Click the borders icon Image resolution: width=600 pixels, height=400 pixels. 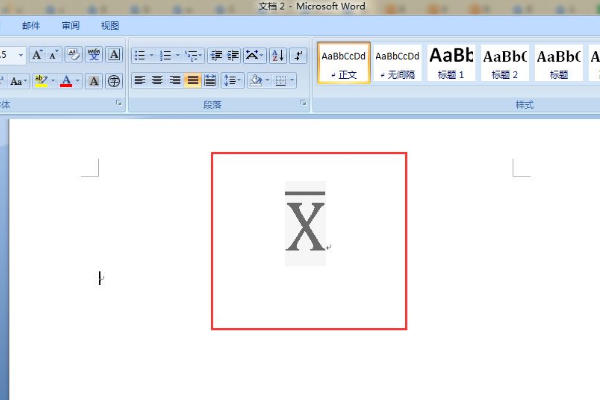(280, 80)
